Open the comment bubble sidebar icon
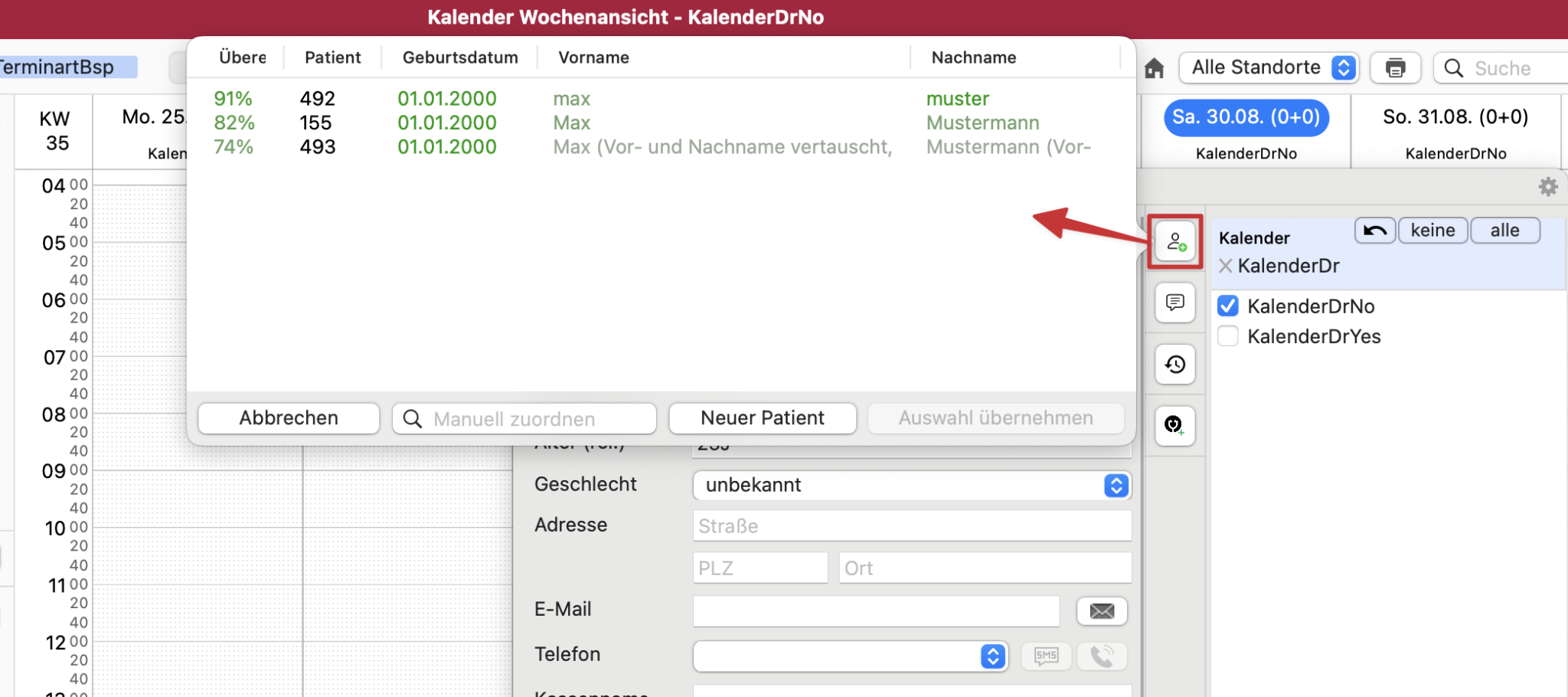The image size is (1568, 697). 1175,303
